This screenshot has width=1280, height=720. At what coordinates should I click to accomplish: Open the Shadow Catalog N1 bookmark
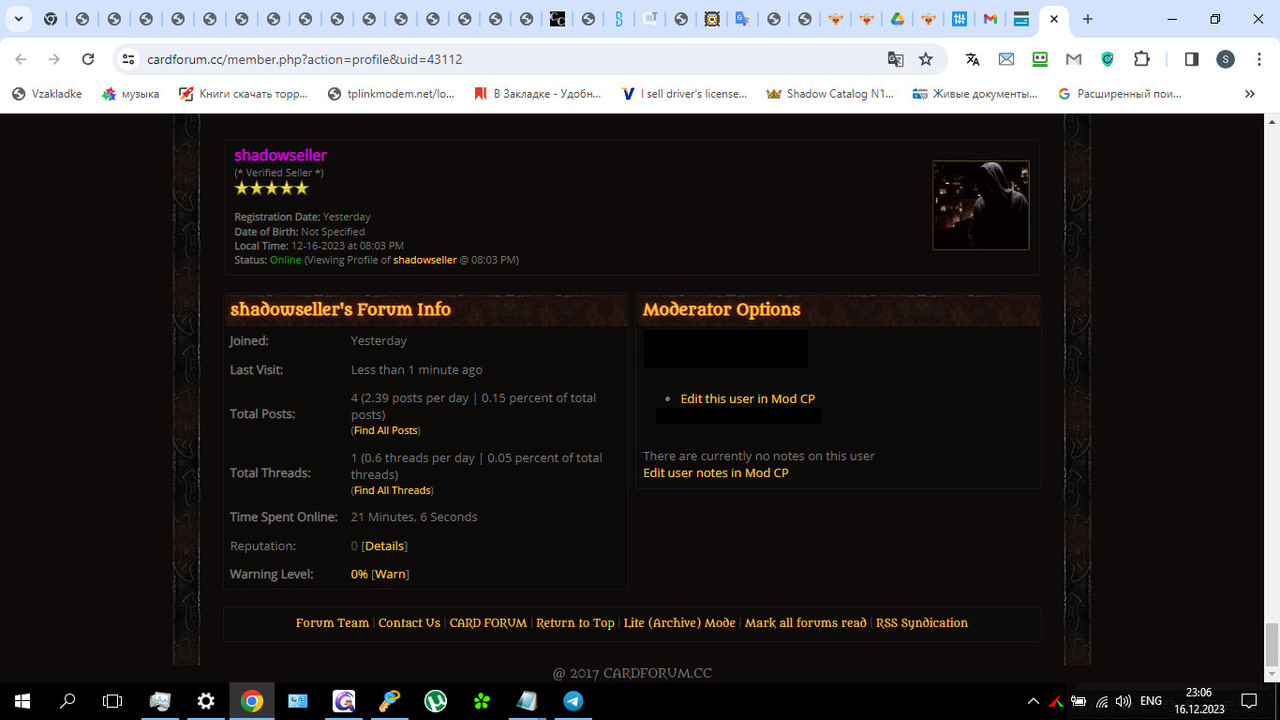click(830, 93)
